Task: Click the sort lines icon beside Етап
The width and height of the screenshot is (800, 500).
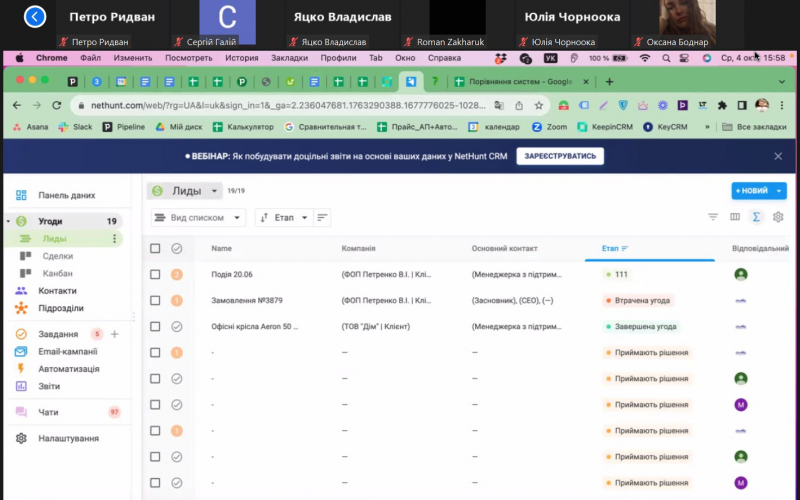Action: coord(322,218)
